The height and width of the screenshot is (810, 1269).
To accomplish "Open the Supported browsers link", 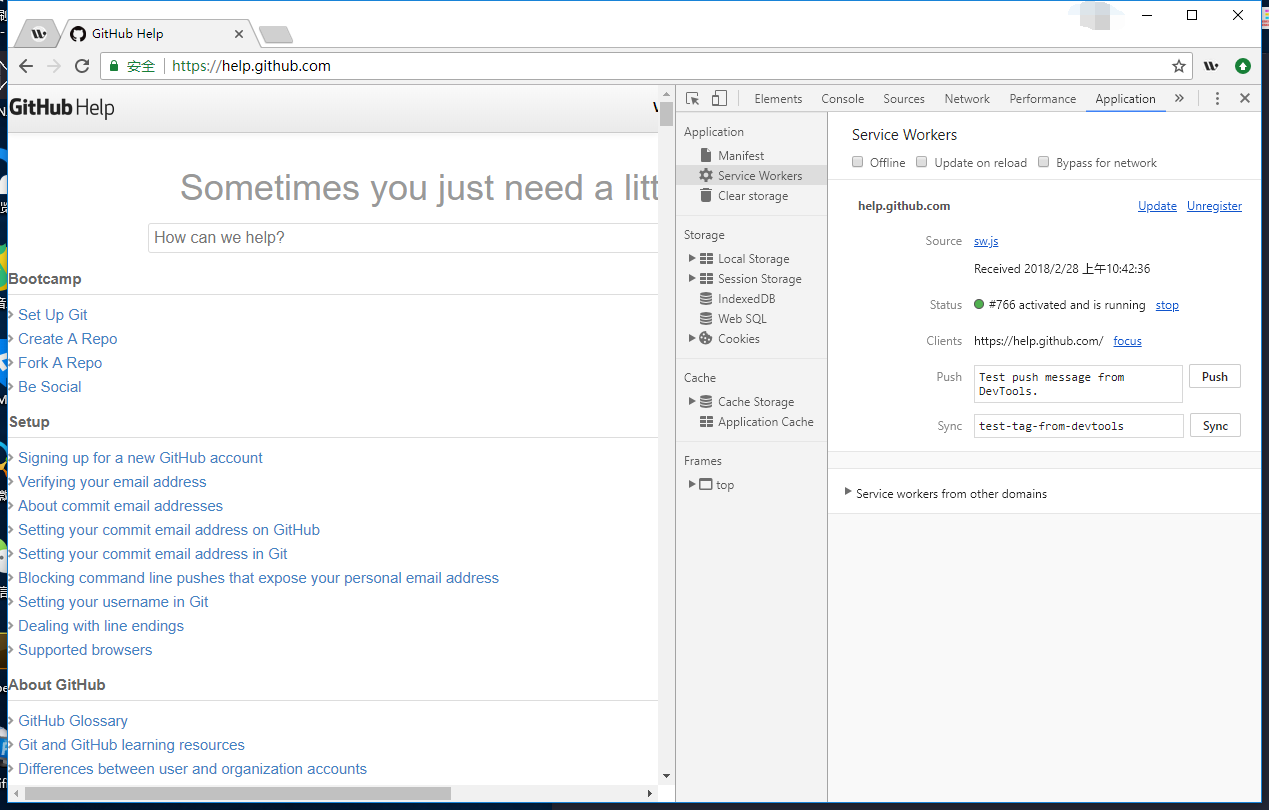I will (x=85, y=650).
